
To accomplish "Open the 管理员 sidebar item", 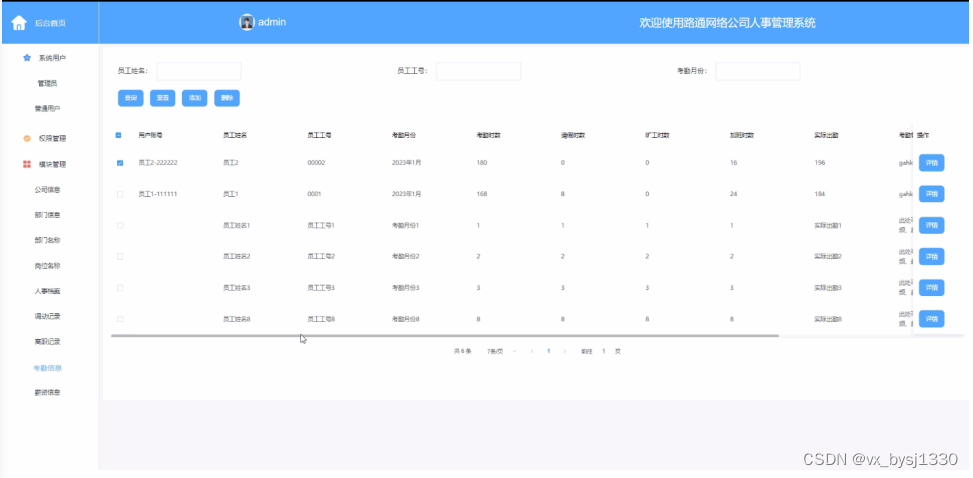I will coord(48,83).
